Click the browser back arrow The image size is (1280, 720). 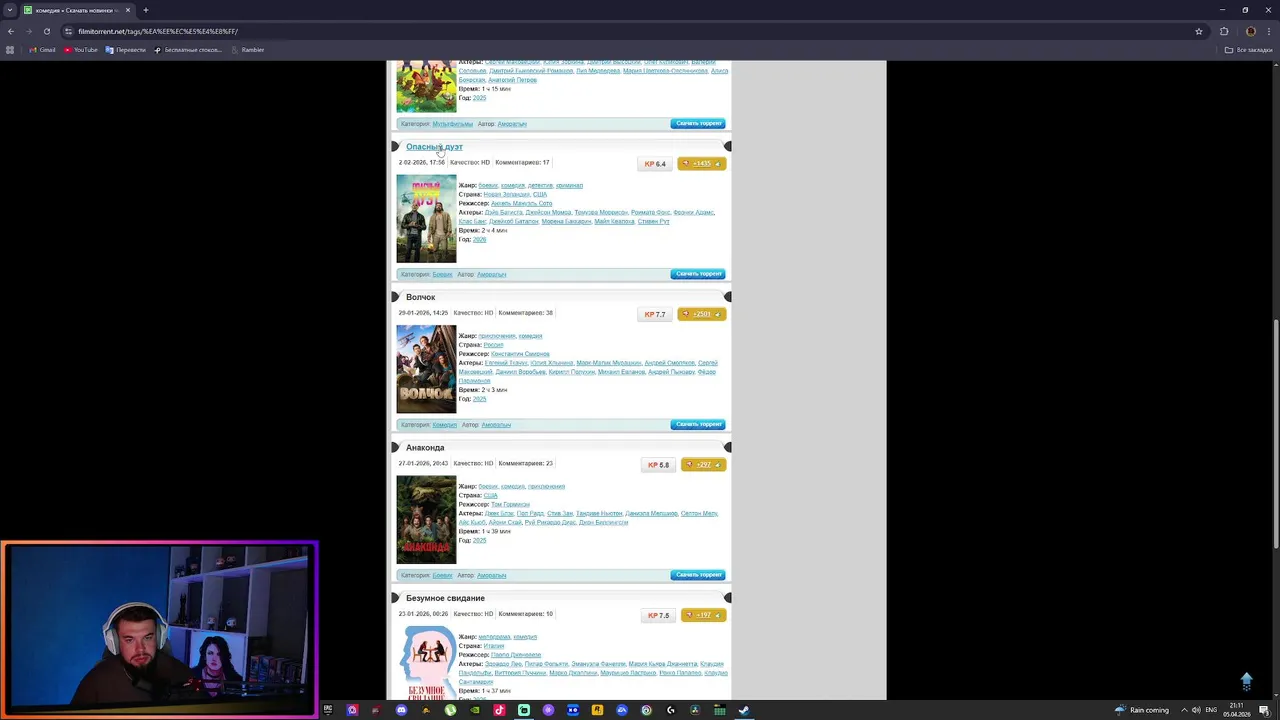(10, 31)
